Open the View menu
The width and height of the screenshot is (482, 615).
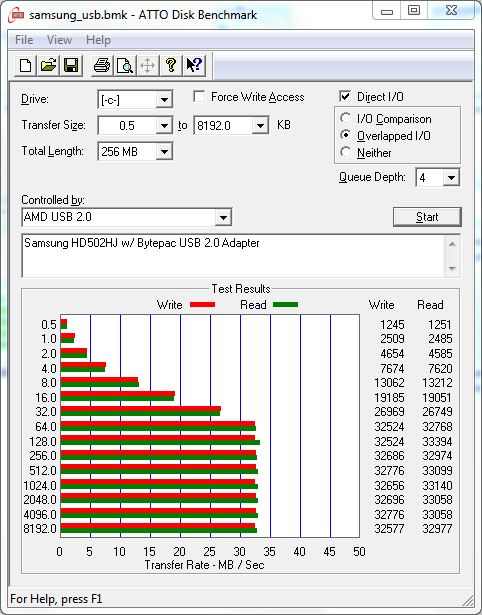click(59, 40)
